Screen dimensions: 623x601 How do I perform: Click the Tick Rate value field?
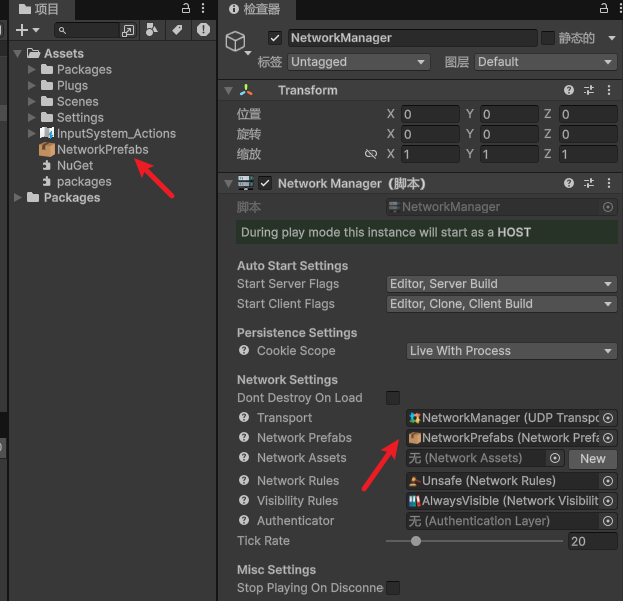pyautogui.click(x=592, y=541)
